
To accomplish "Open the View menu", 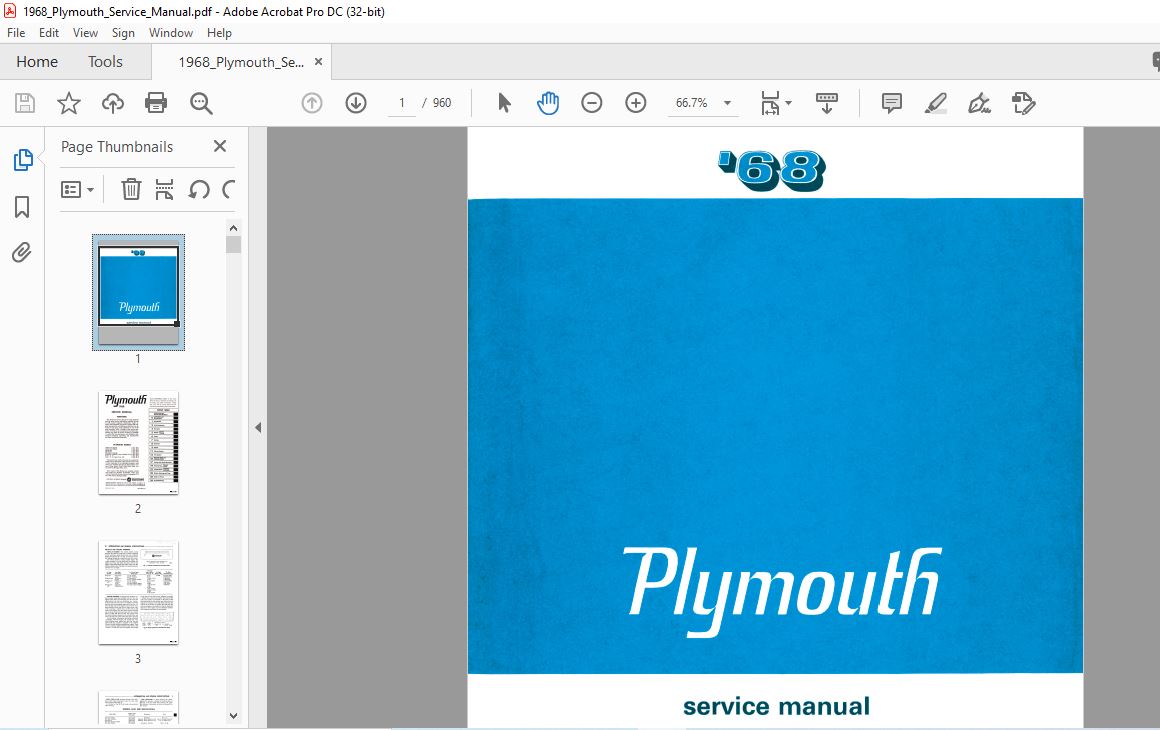I will pyautogui.click(x=85, y=33).
